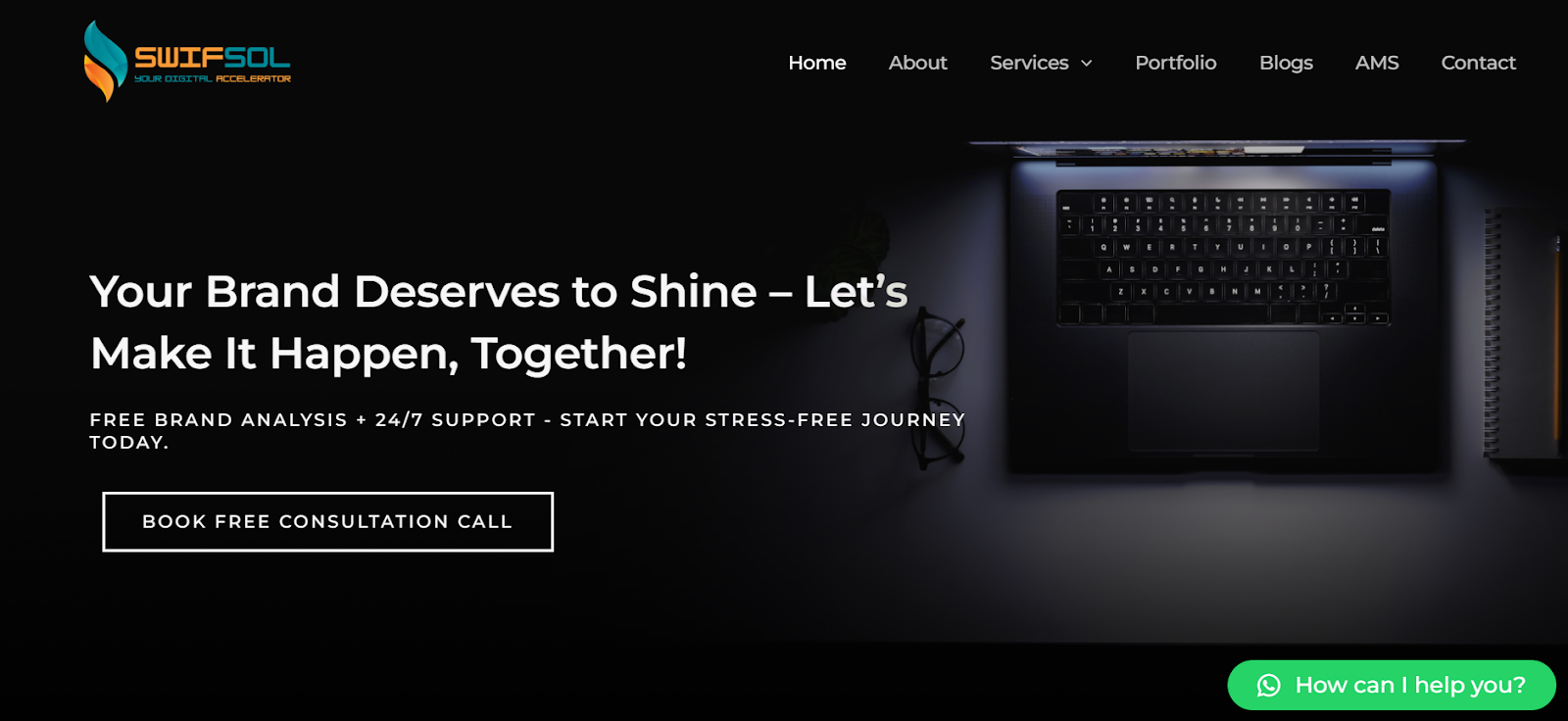Open the Contact page

pyautogui.click(x=1478, y=63)
